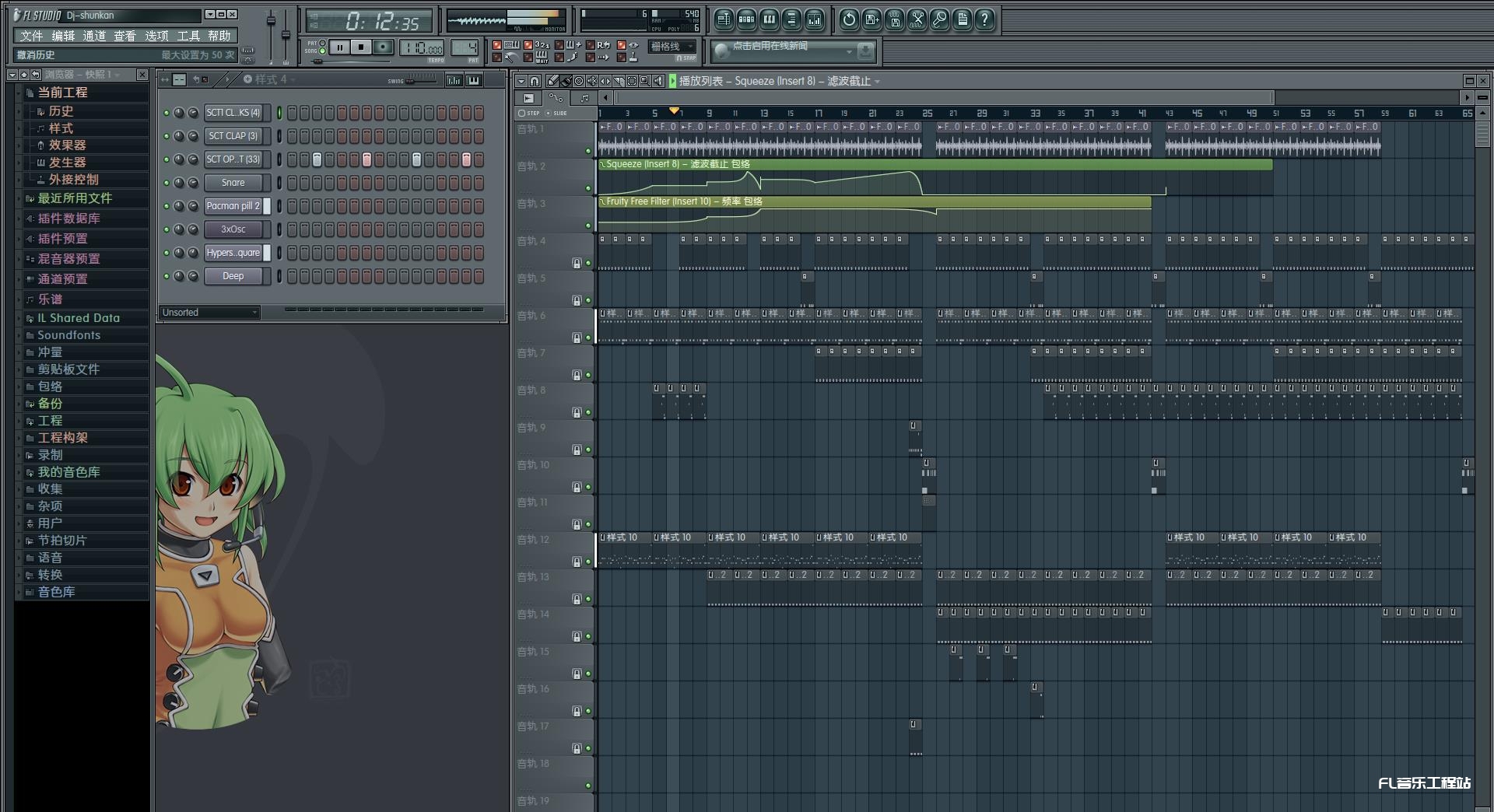Open the mixer view button
The height and width of the screenshot is (812, 1494).
[814, 19]
